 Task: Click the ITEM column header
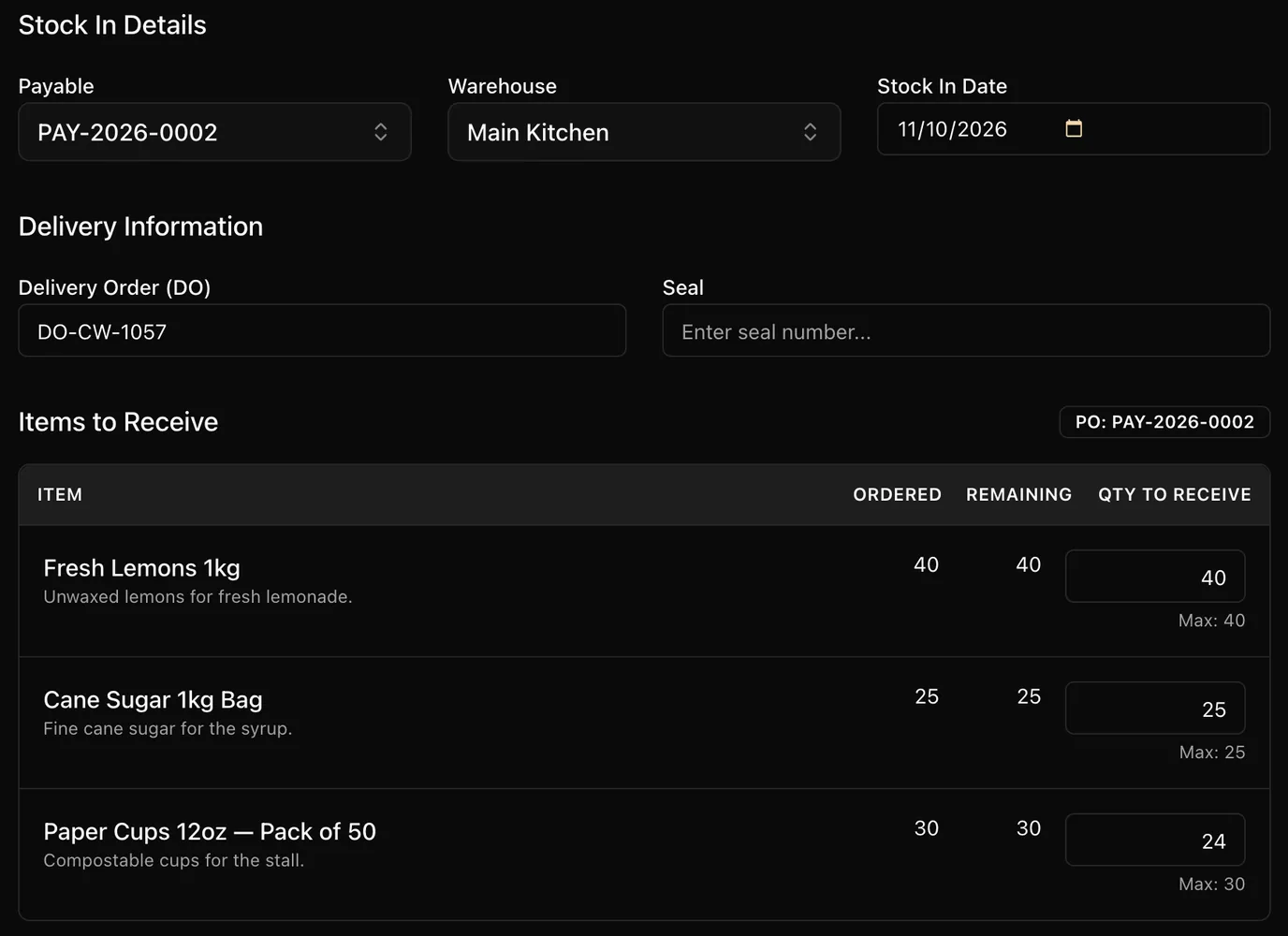(60, 494)
